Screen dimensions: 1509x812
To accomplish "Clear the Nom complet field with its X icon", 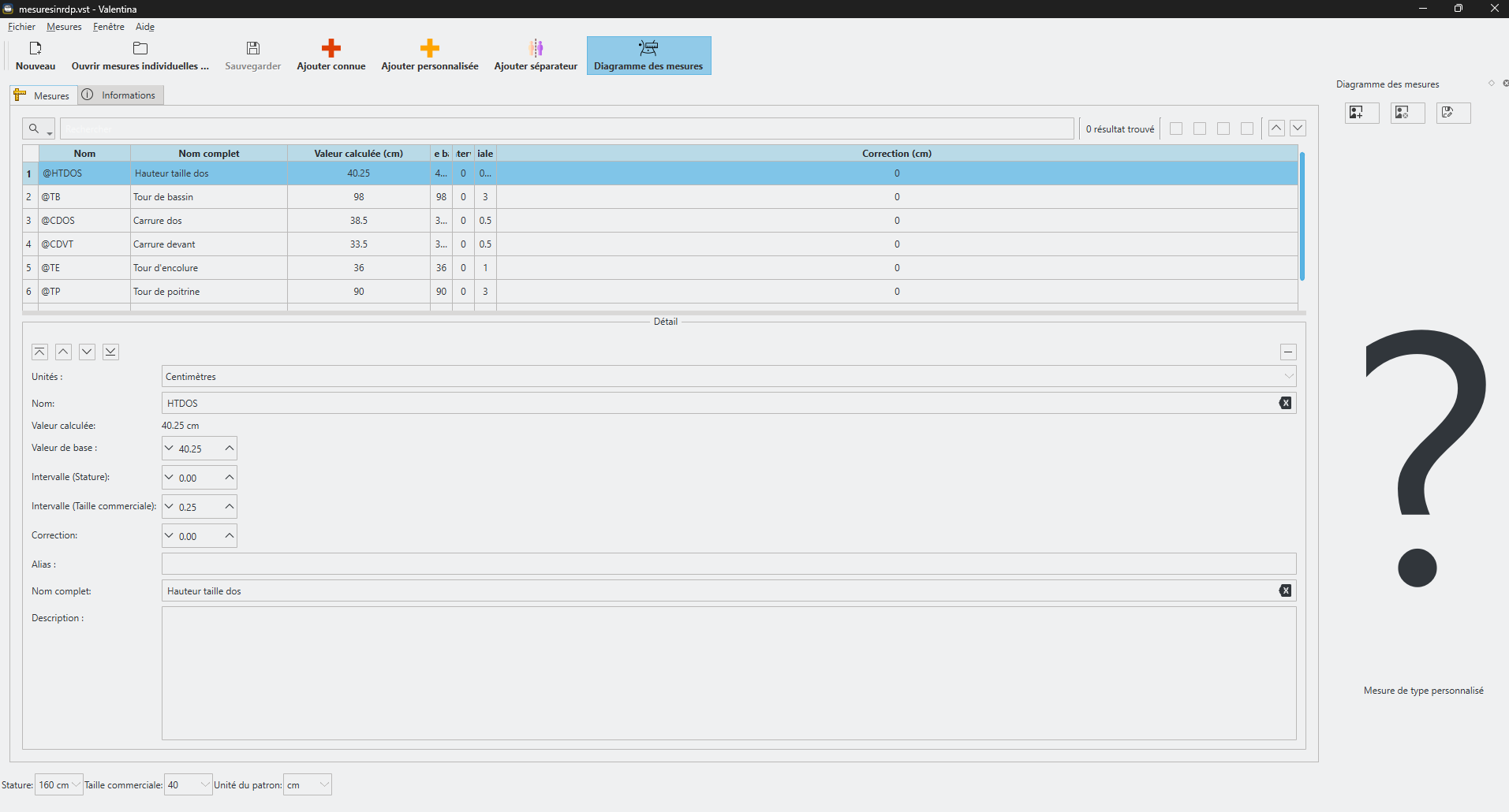I will coord(1285,591).
